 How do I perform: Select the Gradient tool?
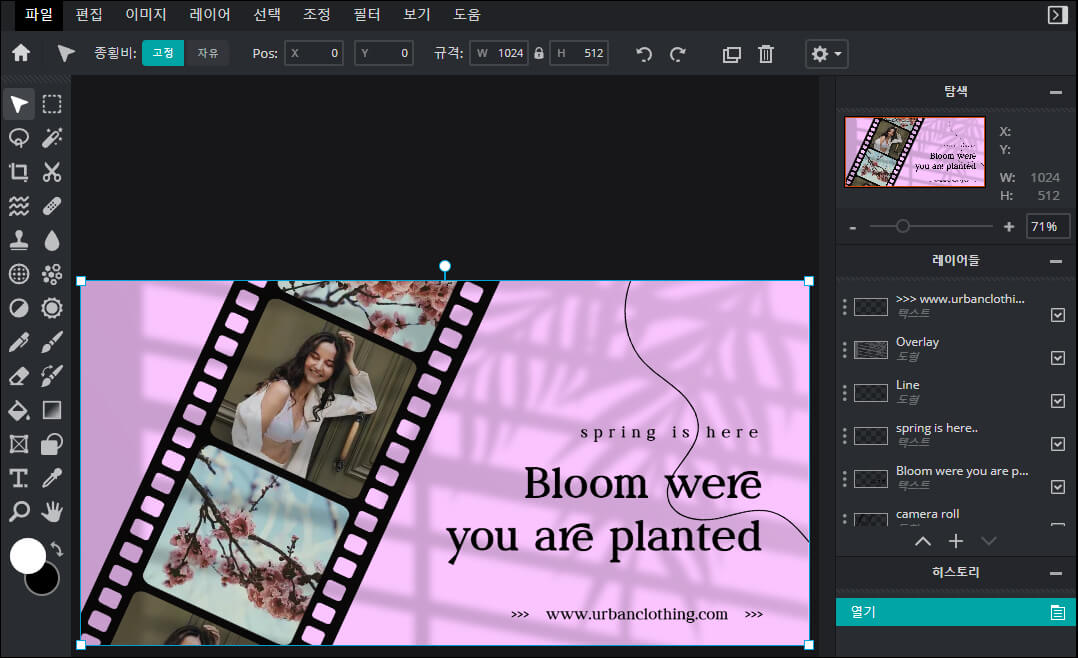52,410
